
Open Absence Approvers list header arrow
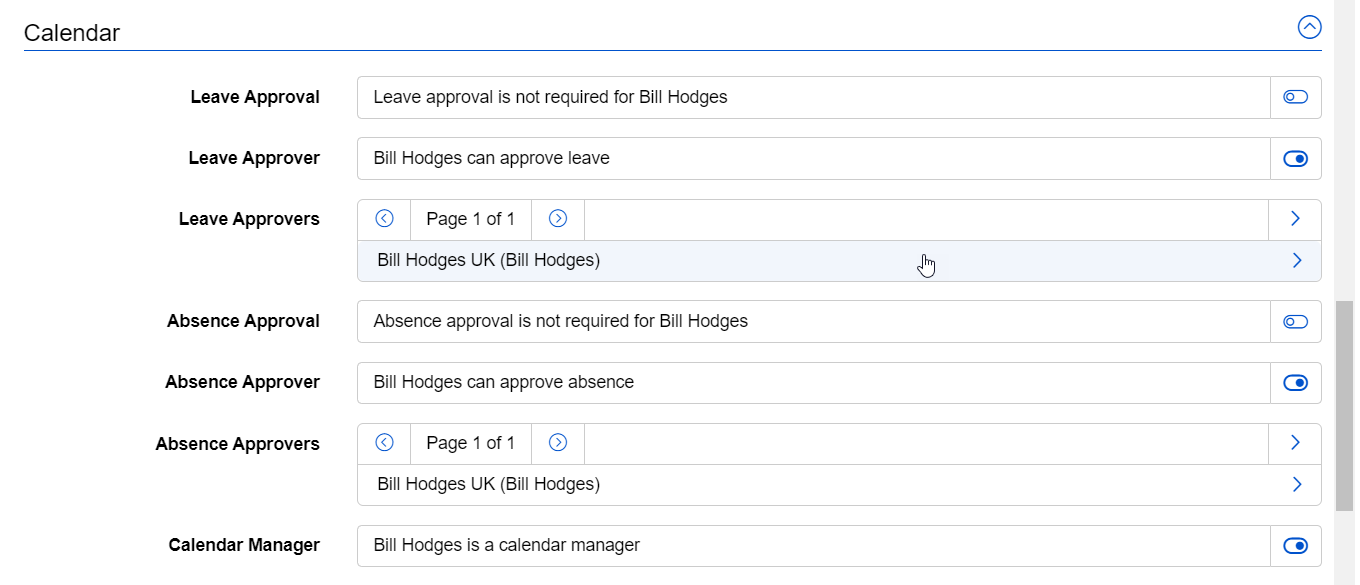tap(1295, 443)
